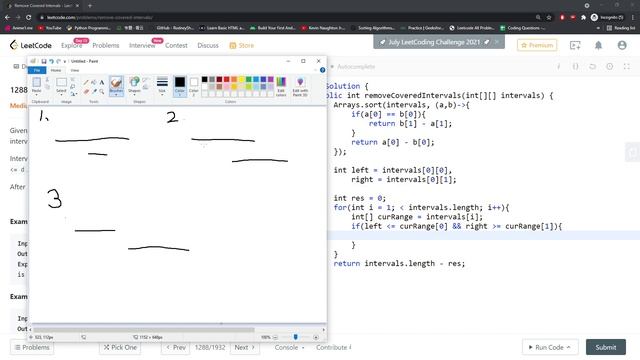The image size is (640, 360).
Task: Open LeetCode notifications bell icon
Action: 598,45
